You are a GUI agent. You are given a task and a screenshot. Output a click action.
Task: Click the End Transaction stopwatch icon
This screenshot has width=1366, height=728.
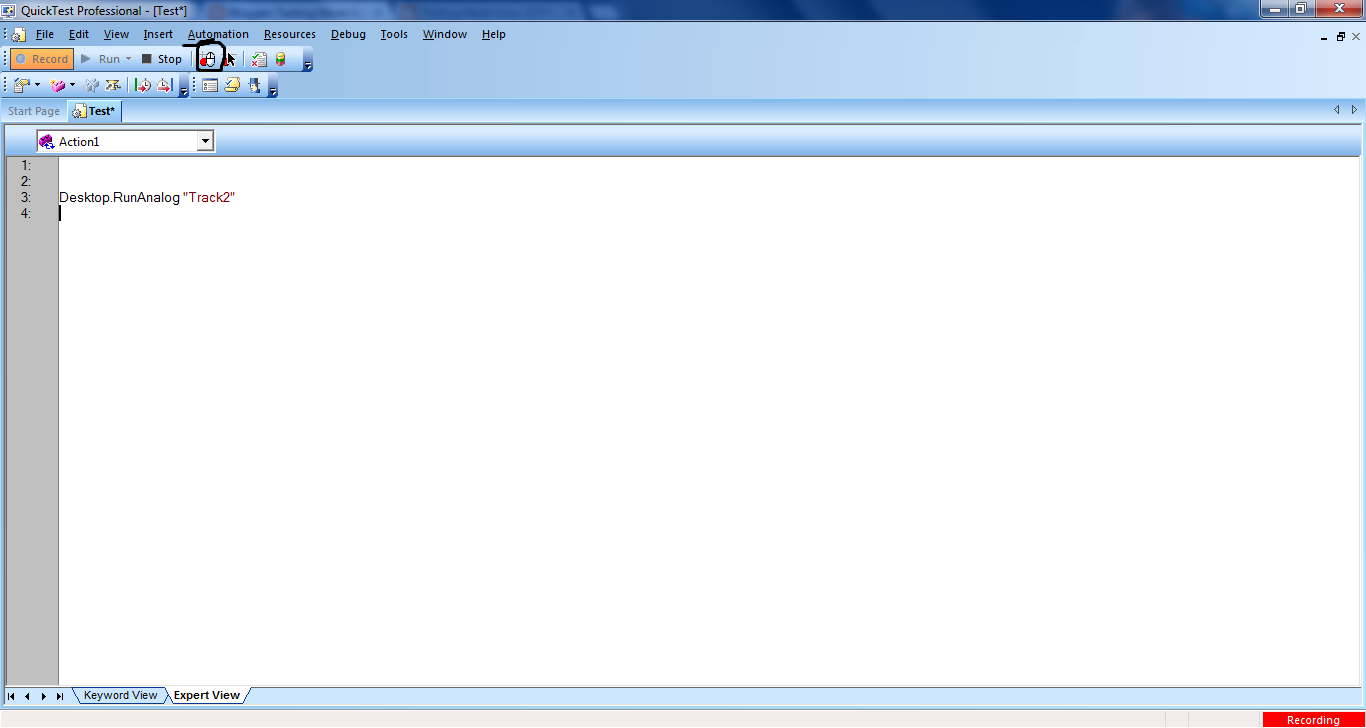point(165,86)
